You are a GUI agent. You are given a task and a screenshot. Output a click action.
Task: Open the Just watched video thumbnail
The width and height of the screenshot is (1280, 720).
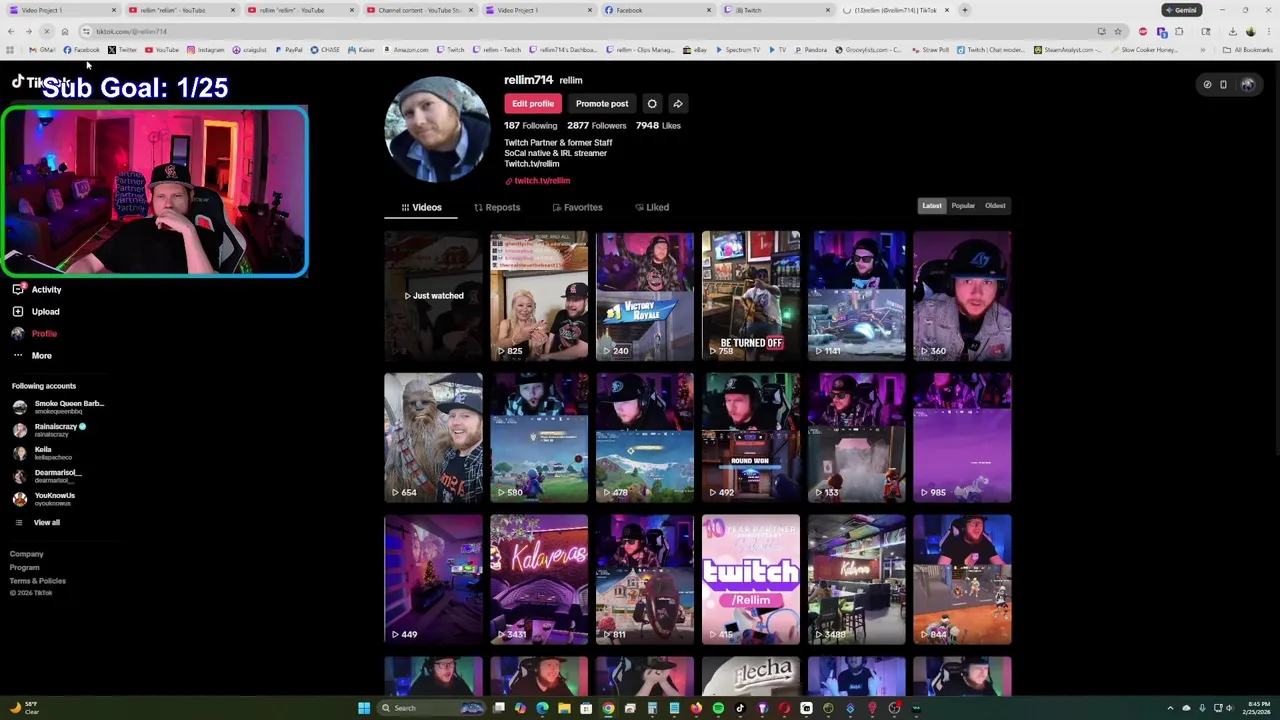click(x=433, y=296)
